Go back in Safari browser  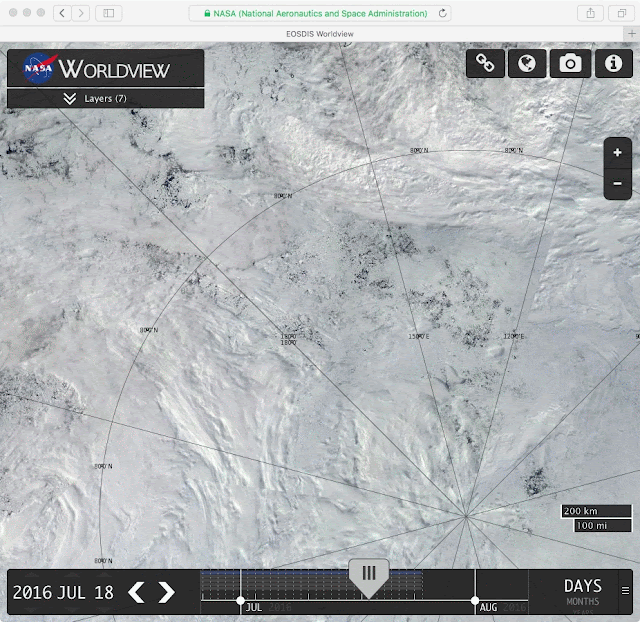tap(62, 13)
